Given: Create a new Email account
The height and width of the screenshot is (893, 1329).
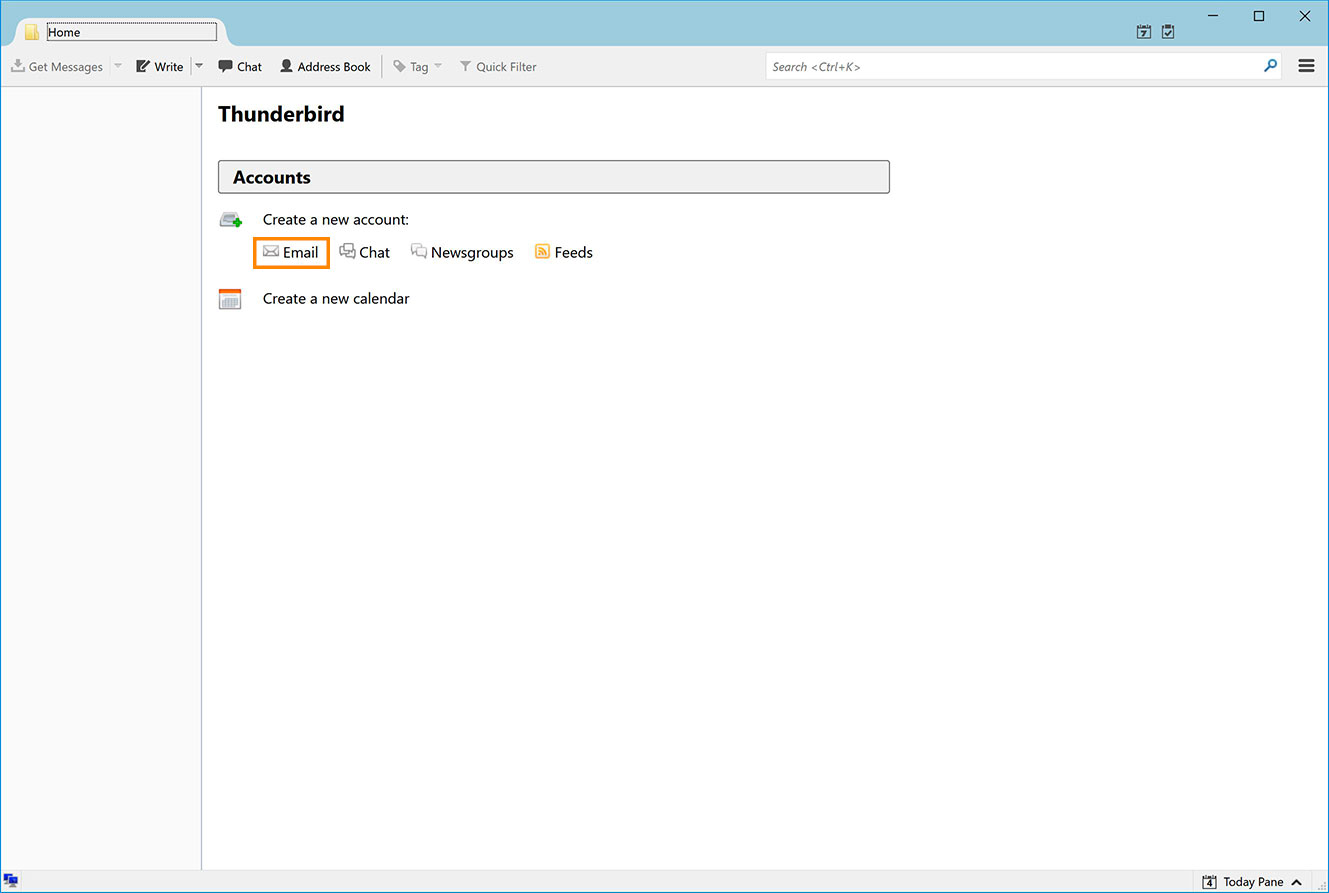Looking at the screenshot, I should [291, 252].
